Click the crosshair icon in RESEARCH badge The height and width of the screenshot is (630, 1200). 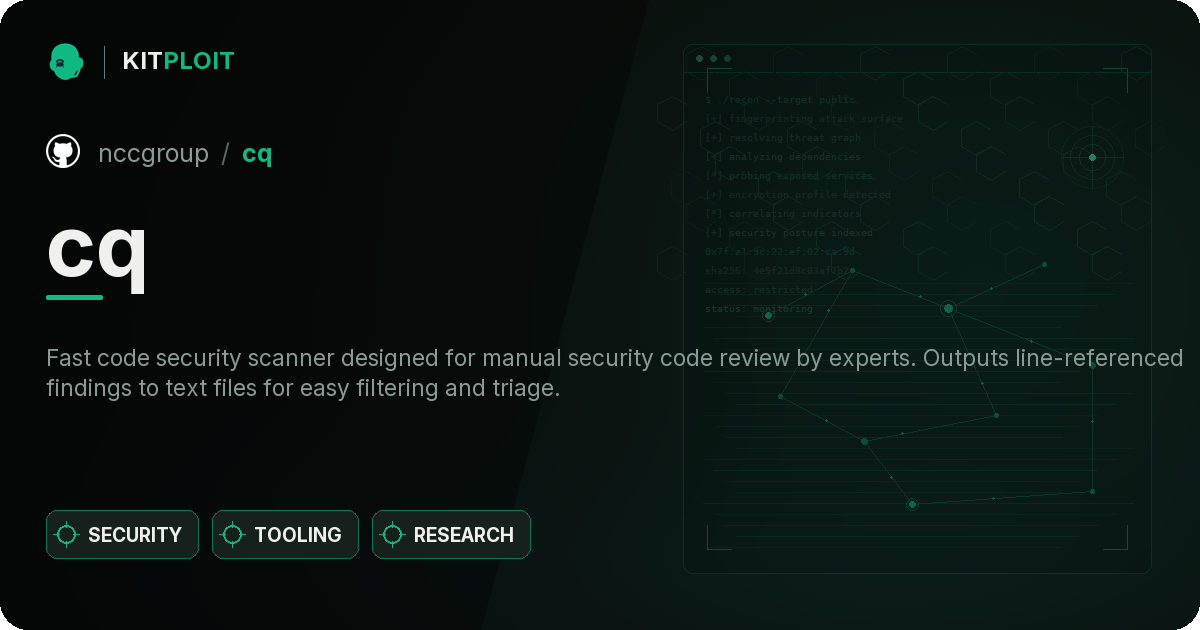point(393,535)
